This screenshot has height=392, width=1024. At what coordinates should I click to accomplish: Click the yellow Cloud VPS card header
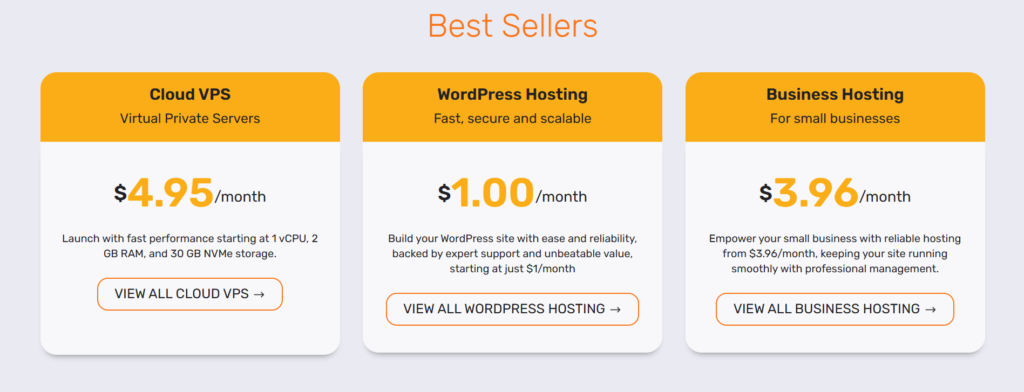pyautogui.click(x=190, y=107)
